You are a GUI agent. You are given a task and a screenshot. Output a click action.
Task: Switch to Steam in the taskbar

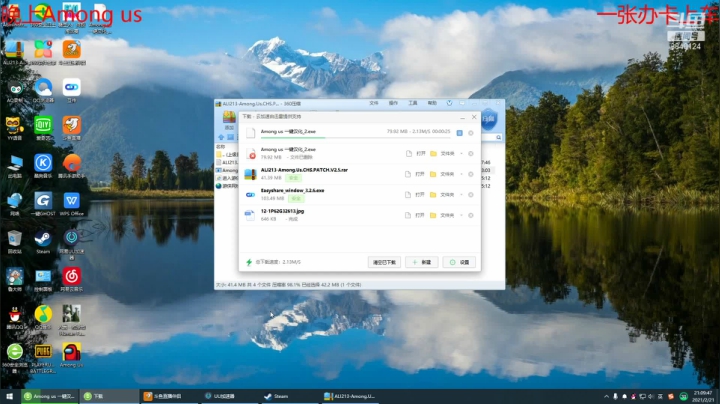(288, 396)
